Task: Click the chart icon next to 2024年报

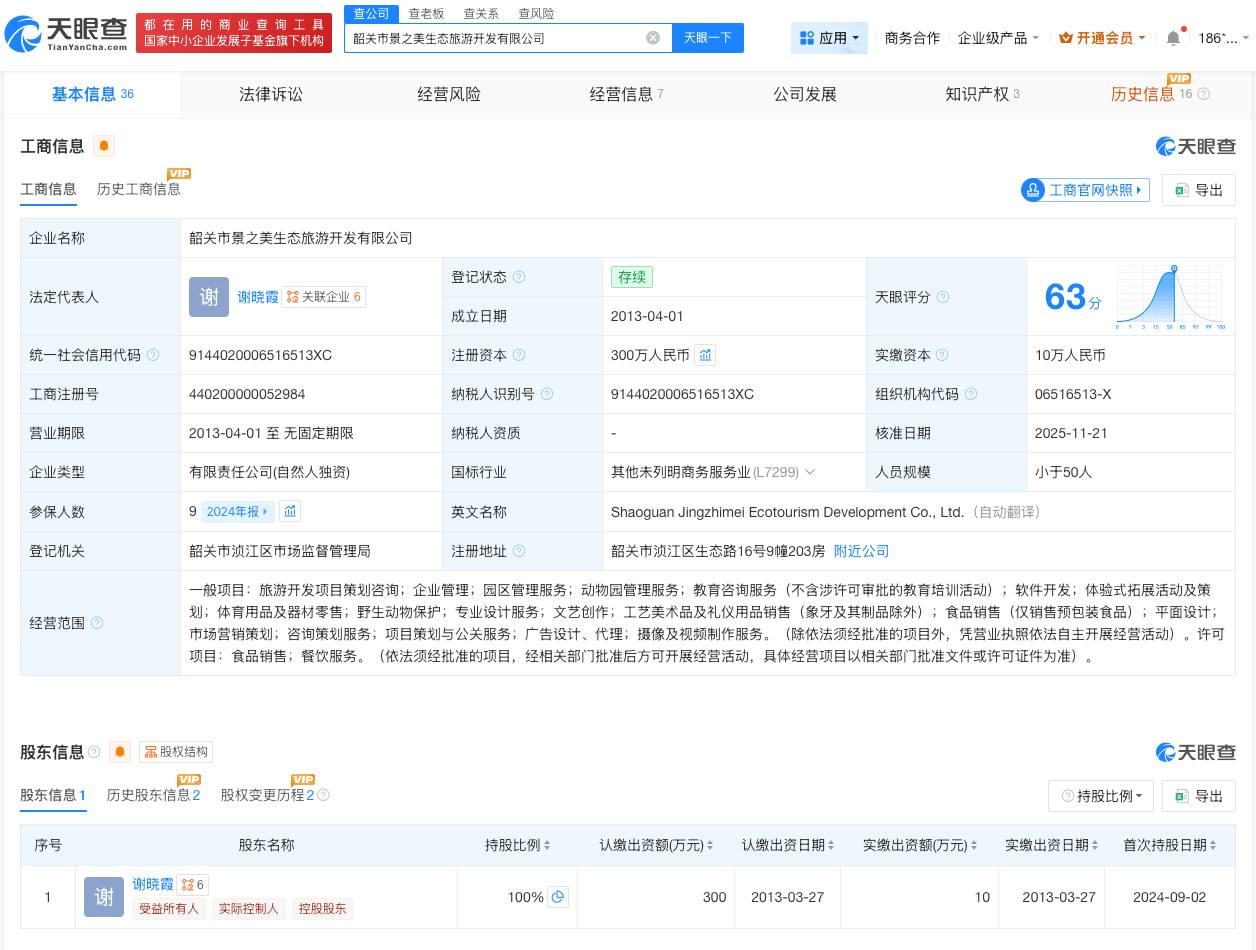Action: [290, 511]
